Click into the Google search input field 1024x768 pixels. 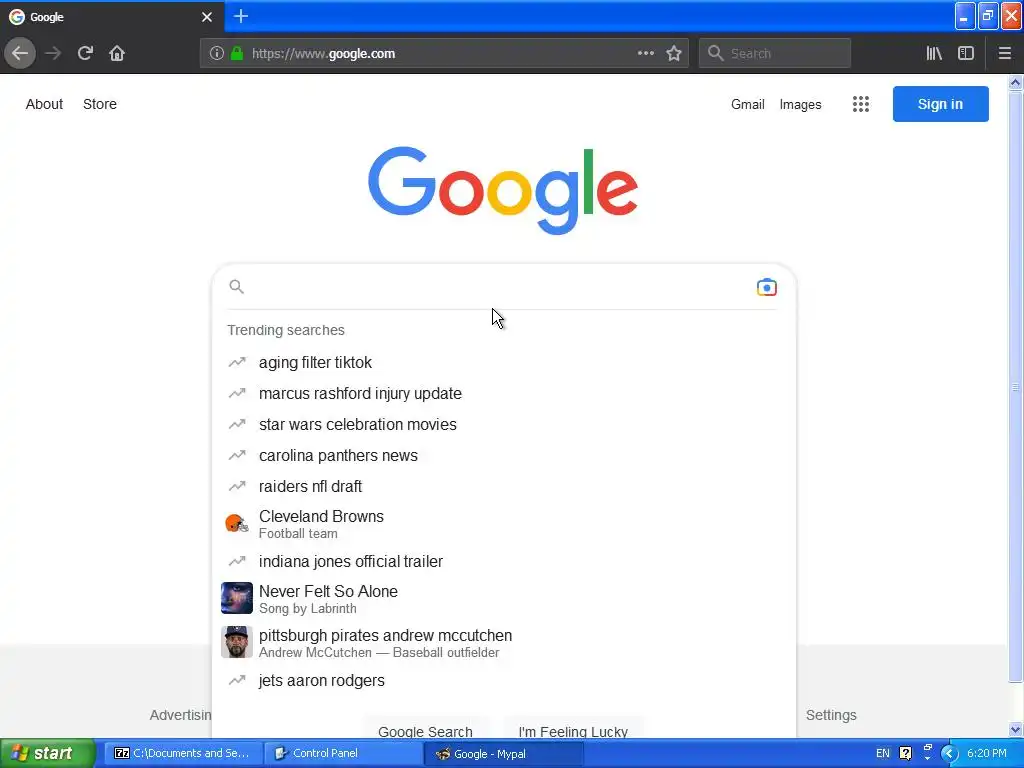[x=500, y=287]
